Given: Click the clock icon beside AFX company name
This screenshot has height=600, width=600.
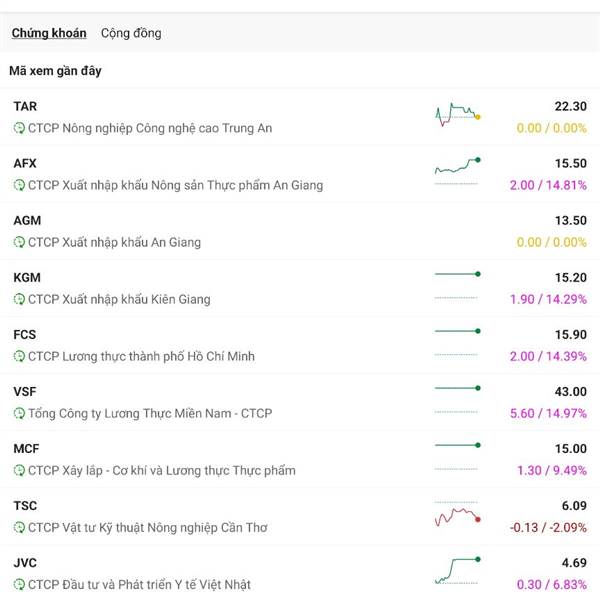Looking at the screenshot, I should click(x=19, y=185).
